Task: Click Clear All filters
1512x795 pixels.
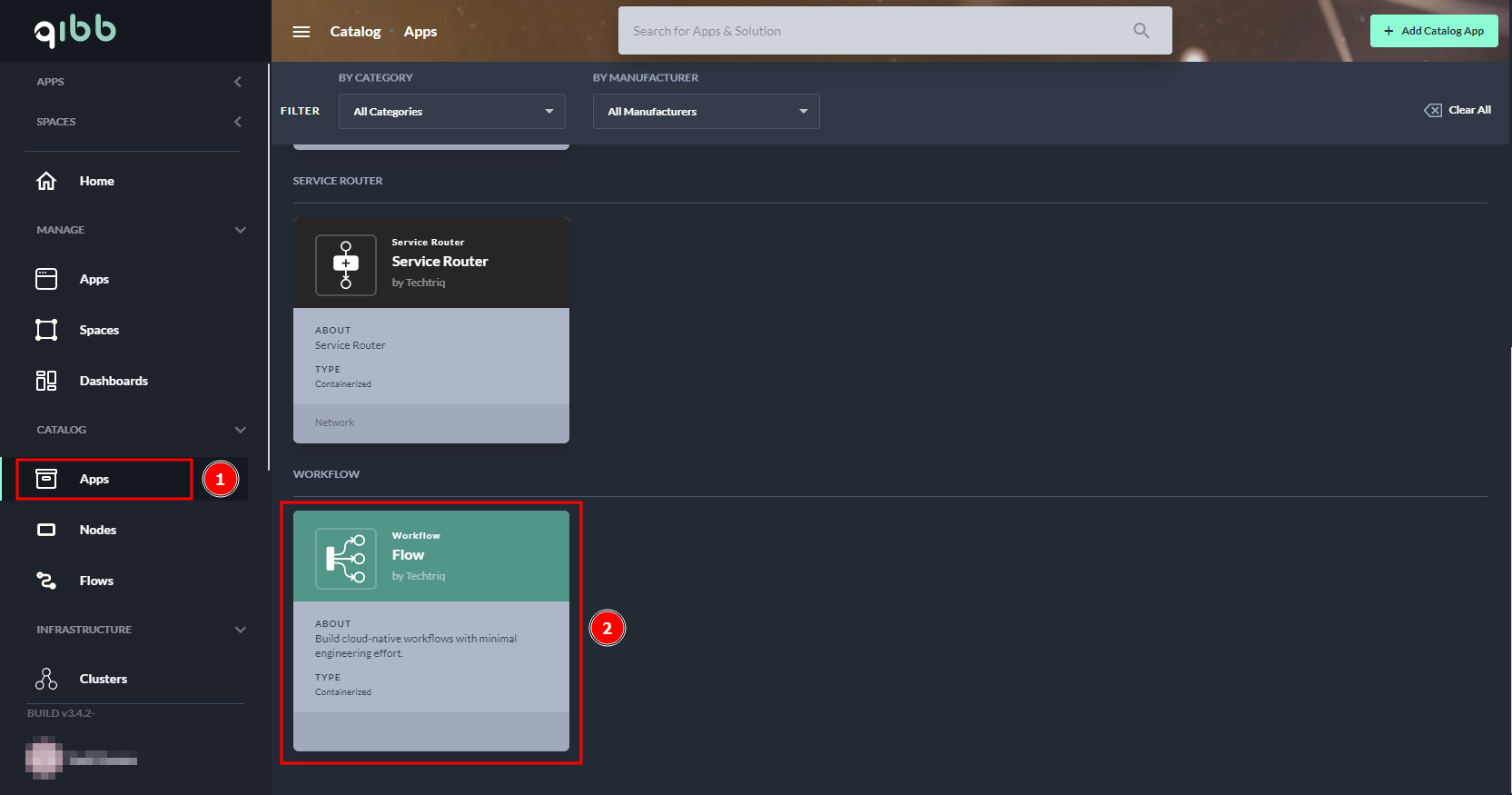Action: [x=1458, y=110]
